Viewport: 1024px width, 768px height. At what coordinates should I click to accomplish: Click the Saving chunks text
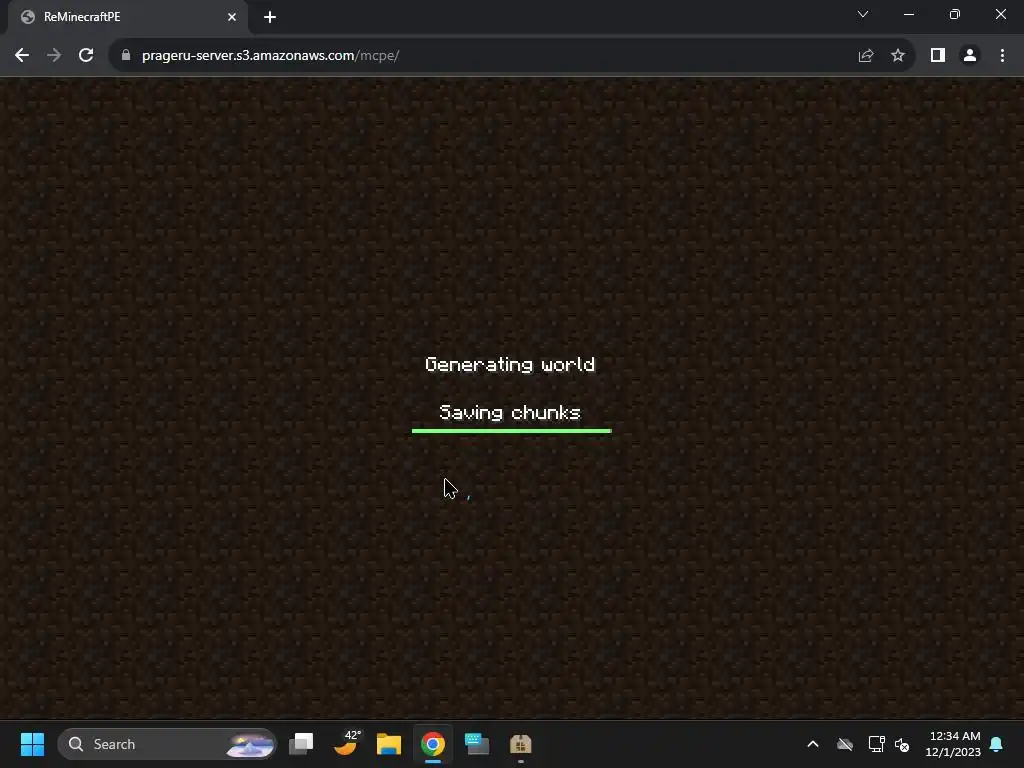[x=510, y=413]
